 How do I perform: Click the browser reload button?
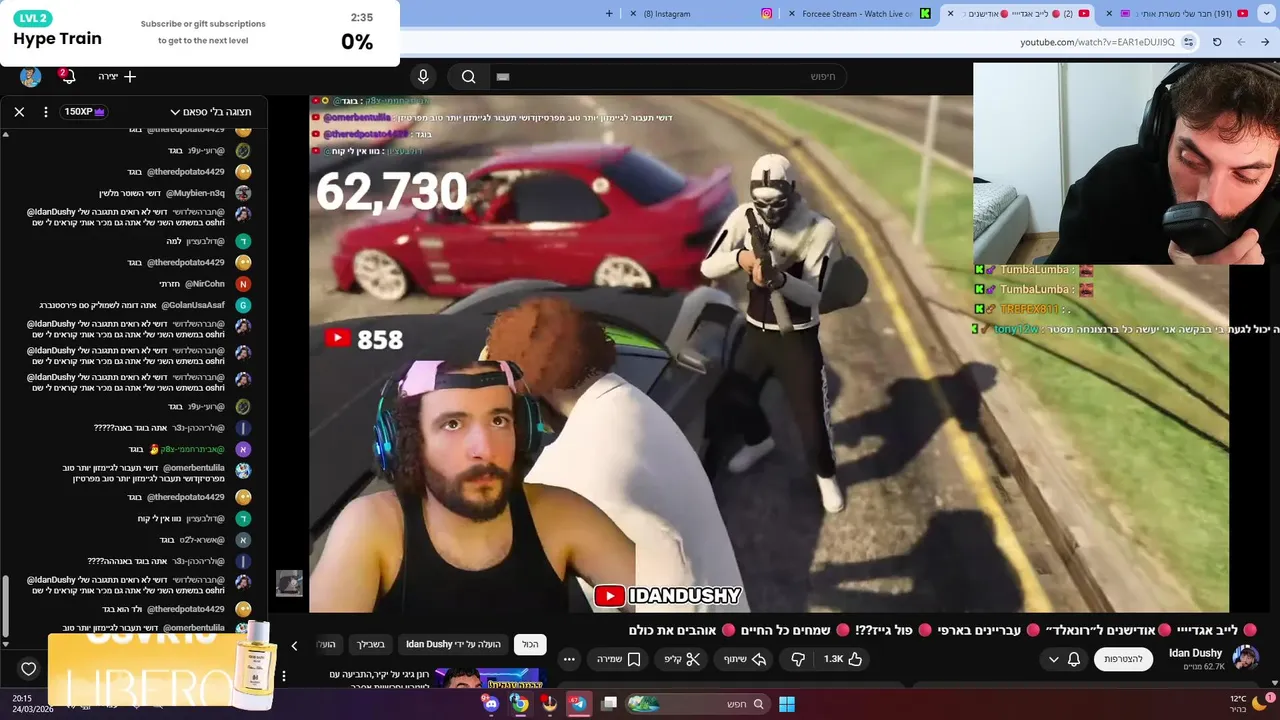pos(1217,42)
